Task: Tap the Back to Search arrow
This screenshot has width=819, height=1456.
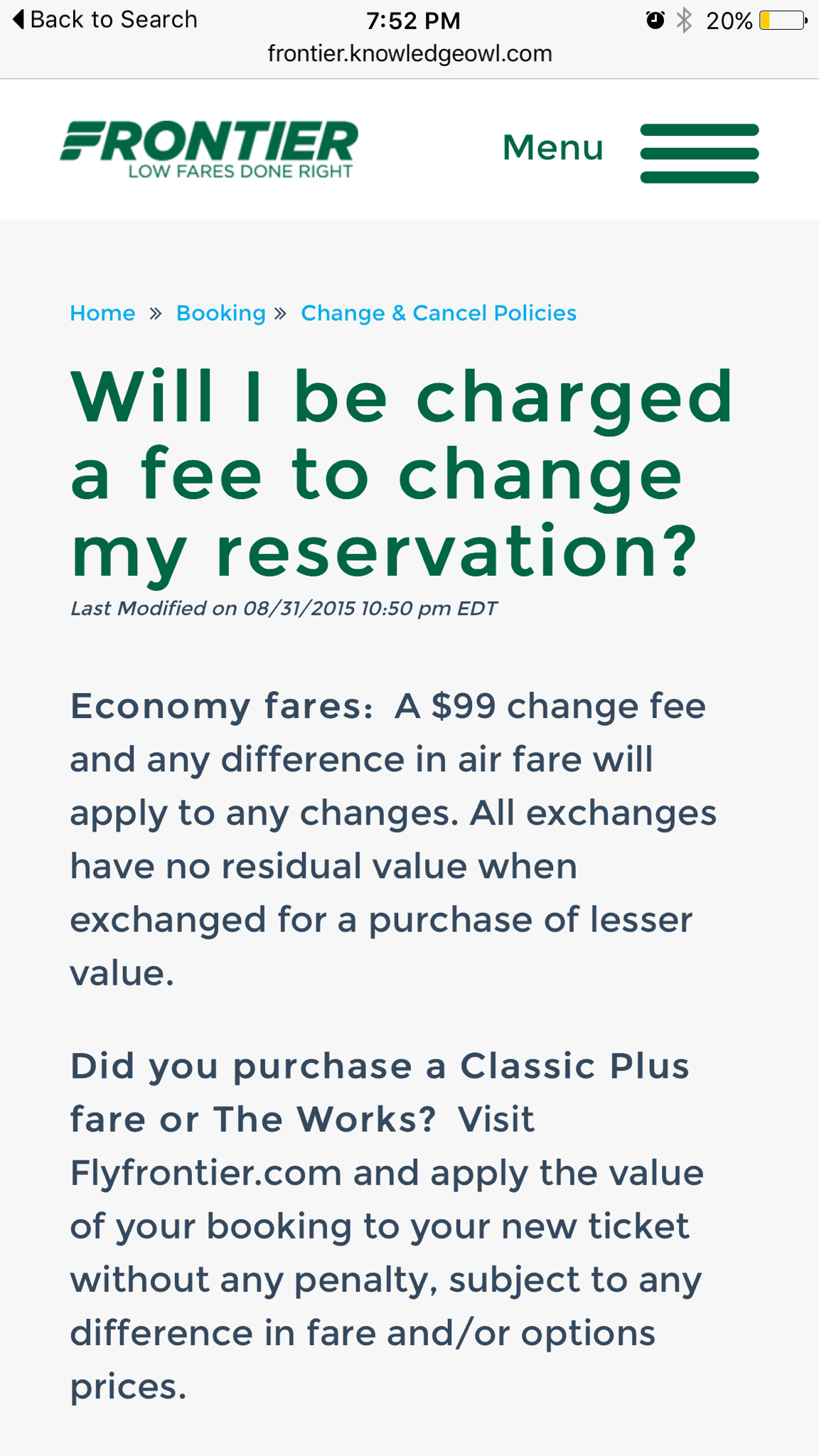Action: pyautogui.click(x=19, y=19)
